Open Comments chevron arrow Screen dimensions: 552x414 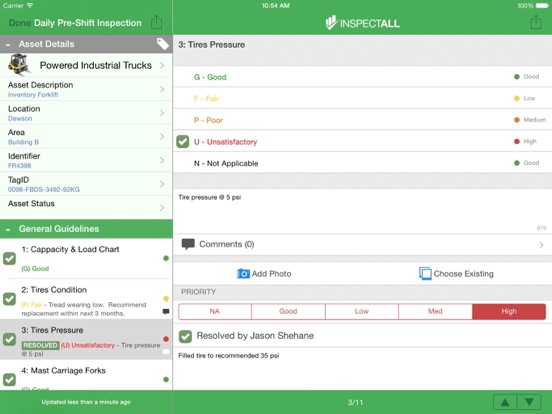541,245
